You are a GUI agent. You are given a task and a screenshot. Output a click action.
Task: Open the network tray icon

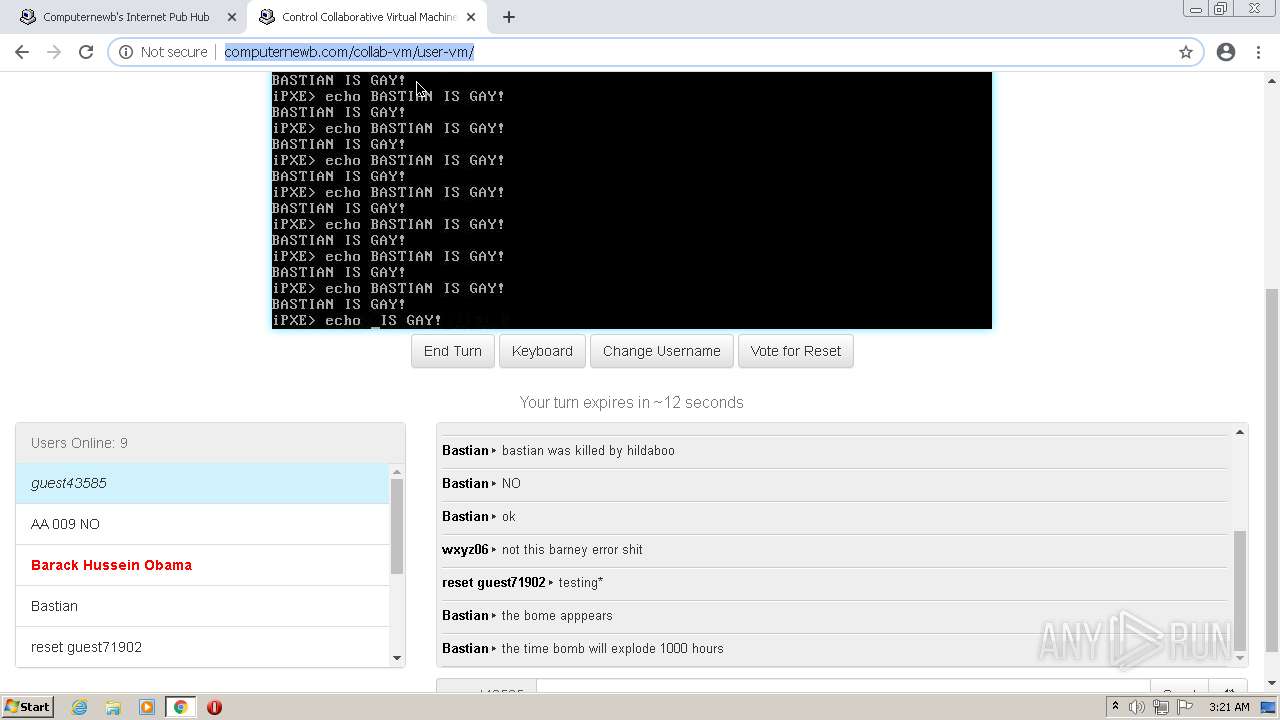(x=1160, y=707)
